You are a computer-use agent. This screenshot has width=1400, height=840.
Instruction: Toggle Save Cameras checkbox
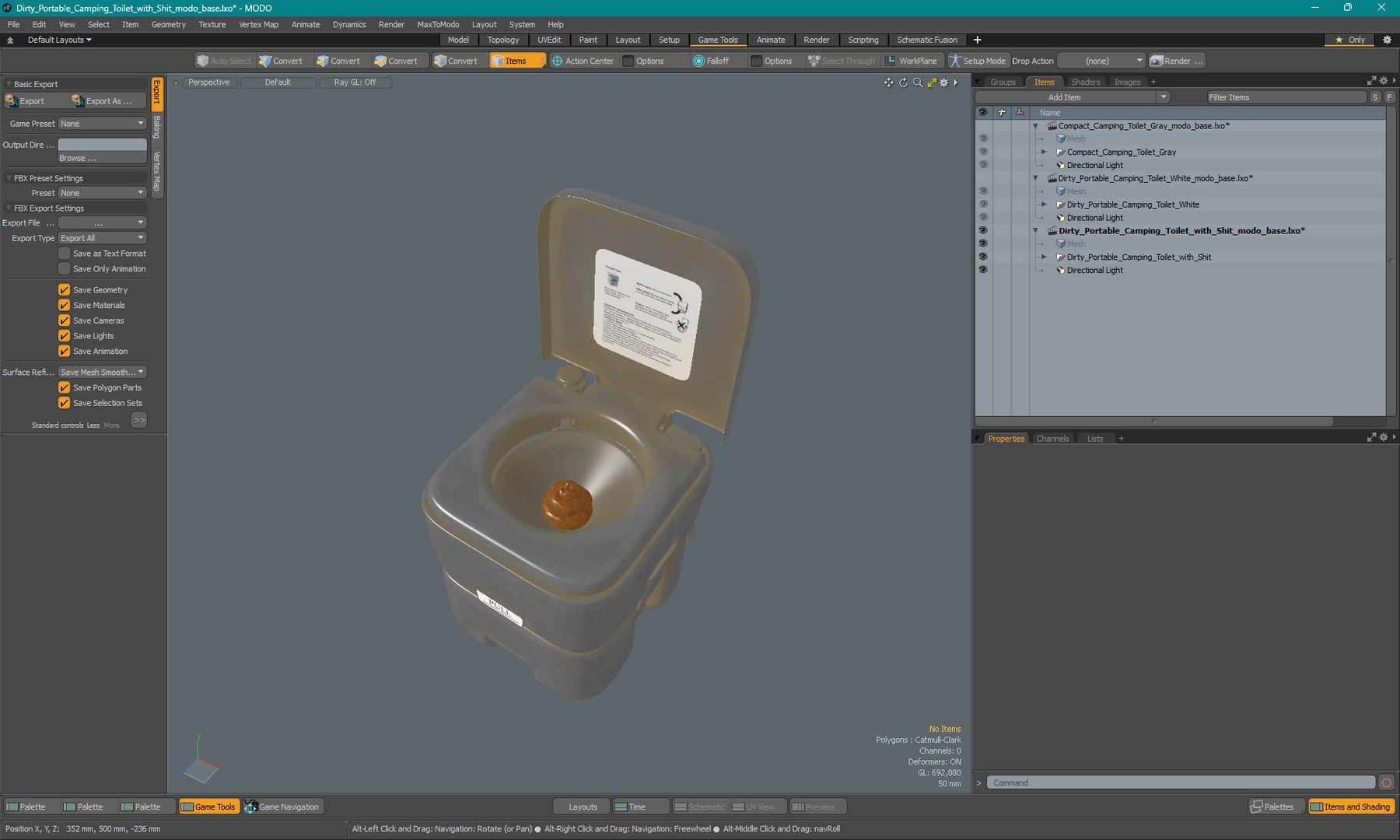[x=65, y=320]
